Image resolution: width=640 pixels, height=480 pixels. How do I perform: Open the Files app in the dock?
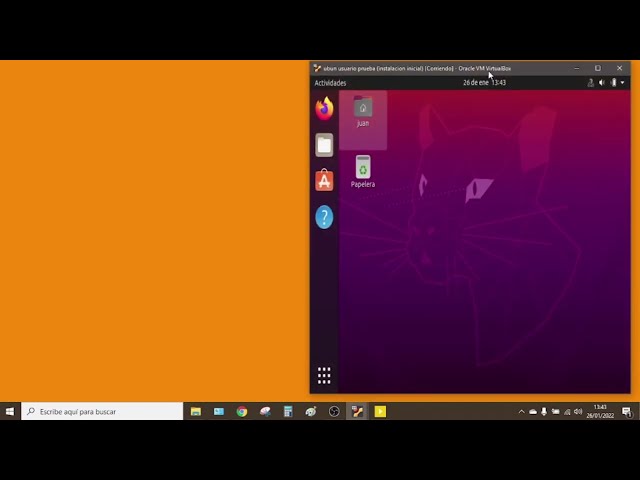coord(324,145)
